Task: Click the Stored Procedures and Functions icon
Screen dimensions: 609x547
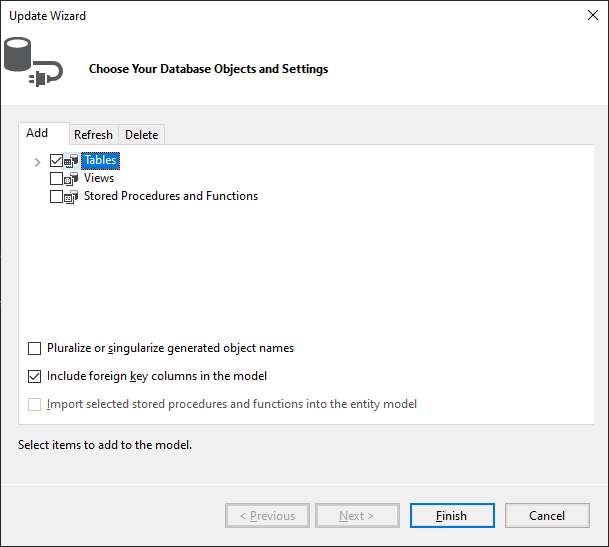Action: coord(71,197)
